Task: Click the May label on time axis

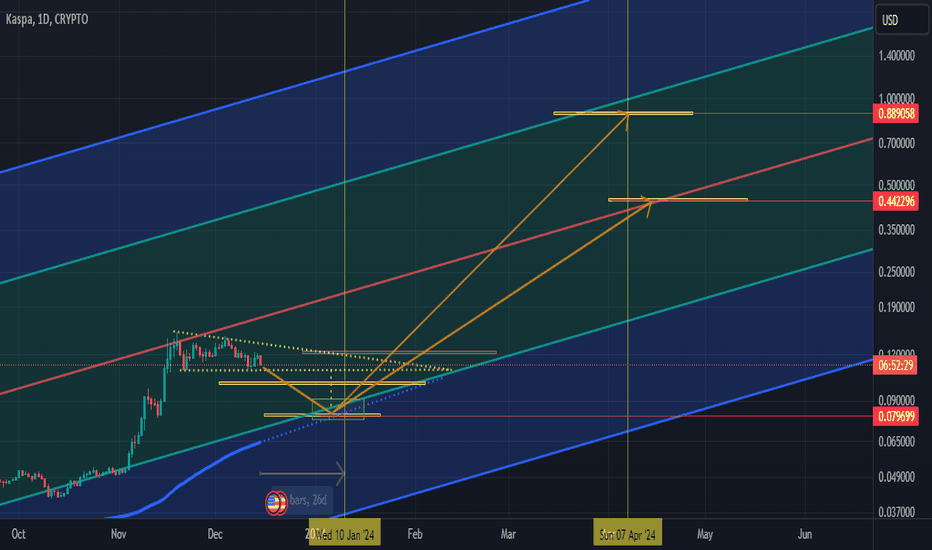Action: pyautogui.click(x=705, y=534)
